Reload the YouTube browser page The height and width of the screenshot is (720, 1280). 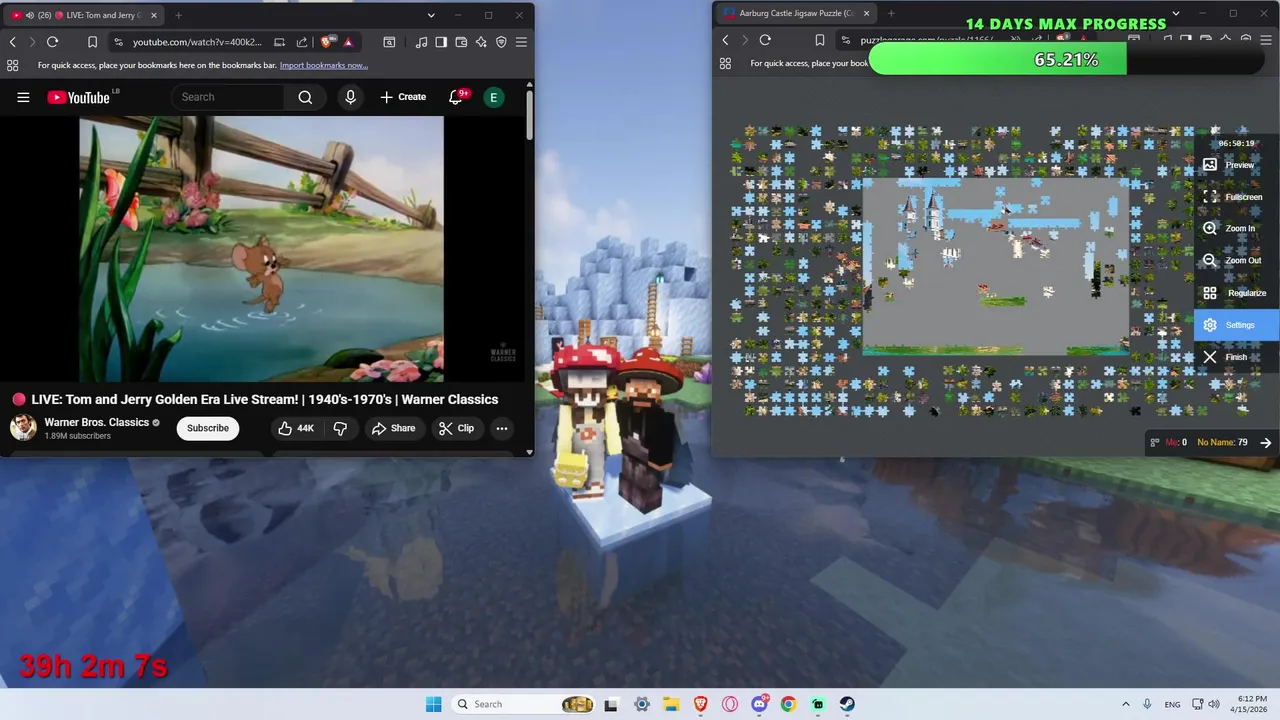(52, 42)
